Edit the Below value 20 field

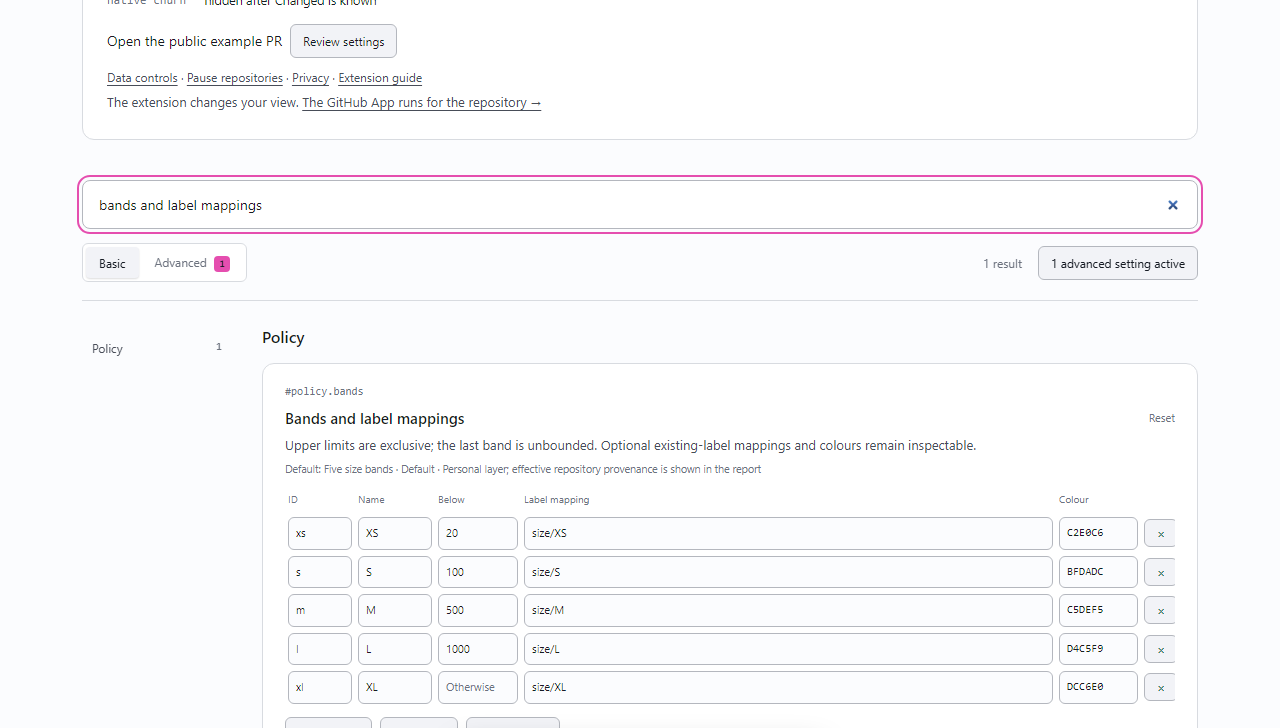point(478,533)
